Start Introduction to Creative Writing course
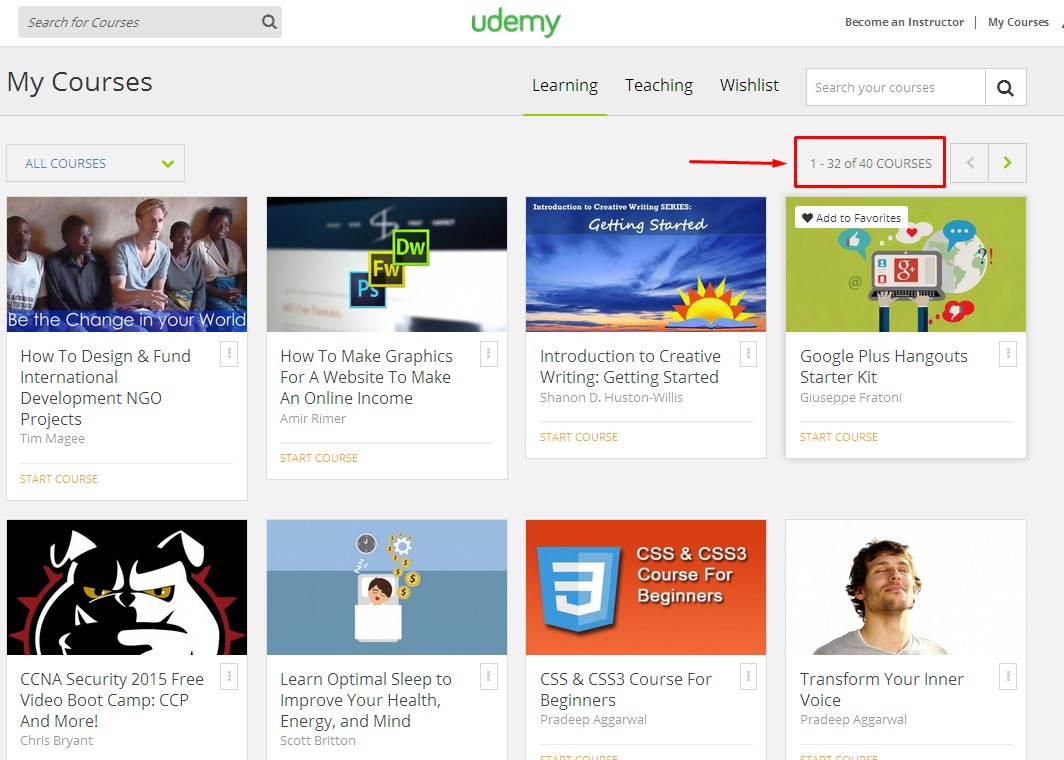This screenshot has height=760, width=1064. pos(579,437)
